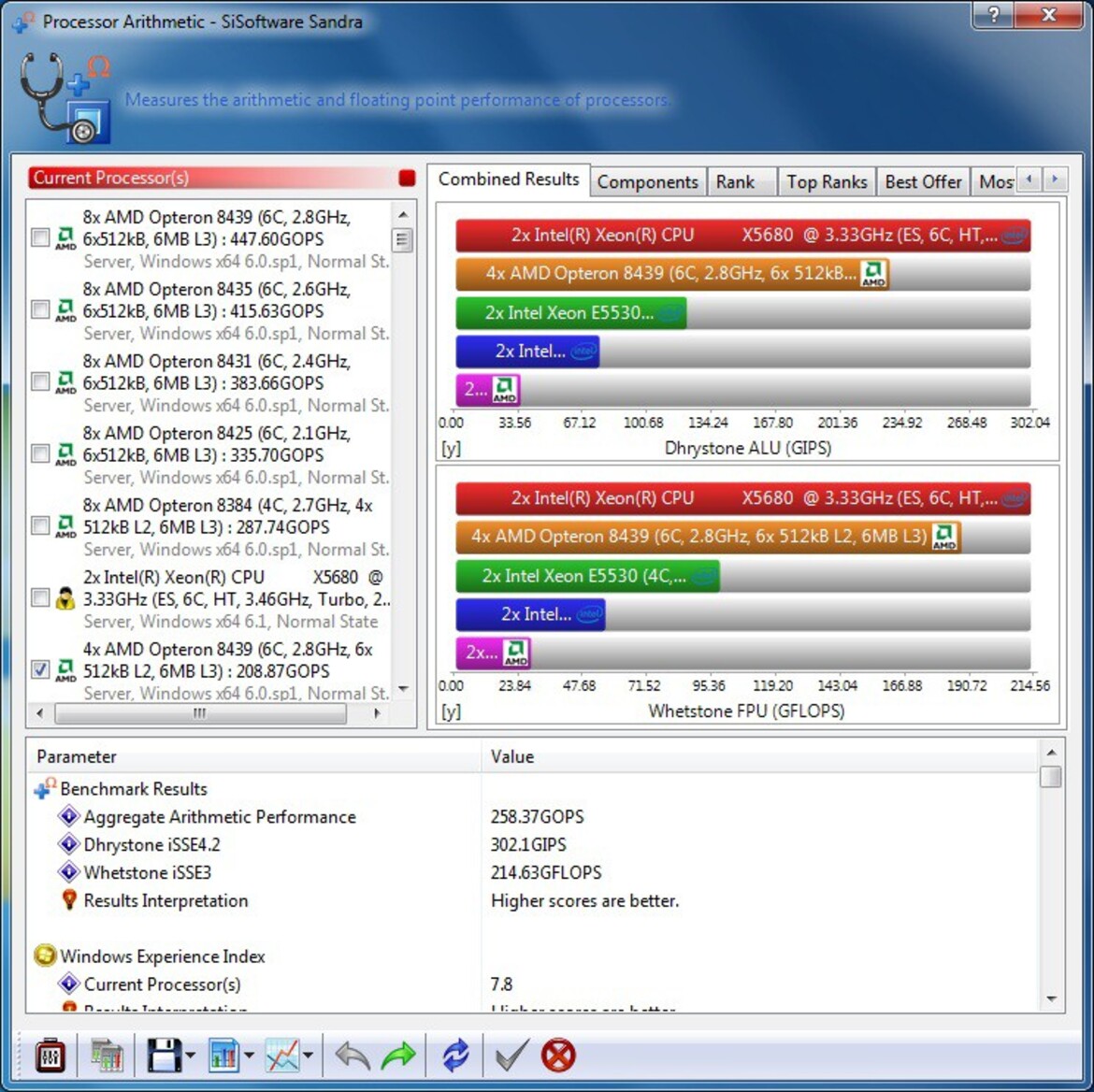Switch to the Components tab
The height and width of the screenshot is (1092, 1094).
(647, 182)
